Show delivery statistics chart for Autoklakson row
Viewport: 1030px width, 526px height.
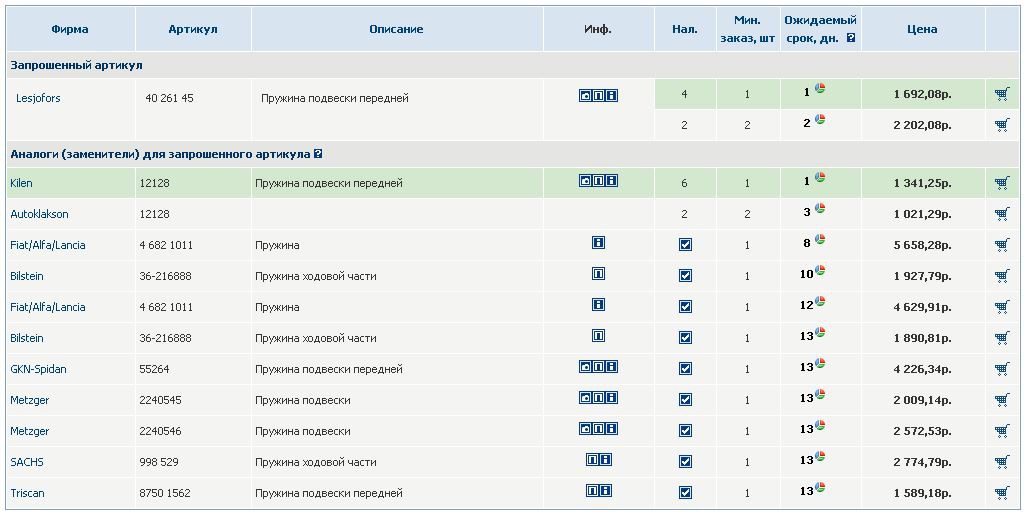point(820,208)
